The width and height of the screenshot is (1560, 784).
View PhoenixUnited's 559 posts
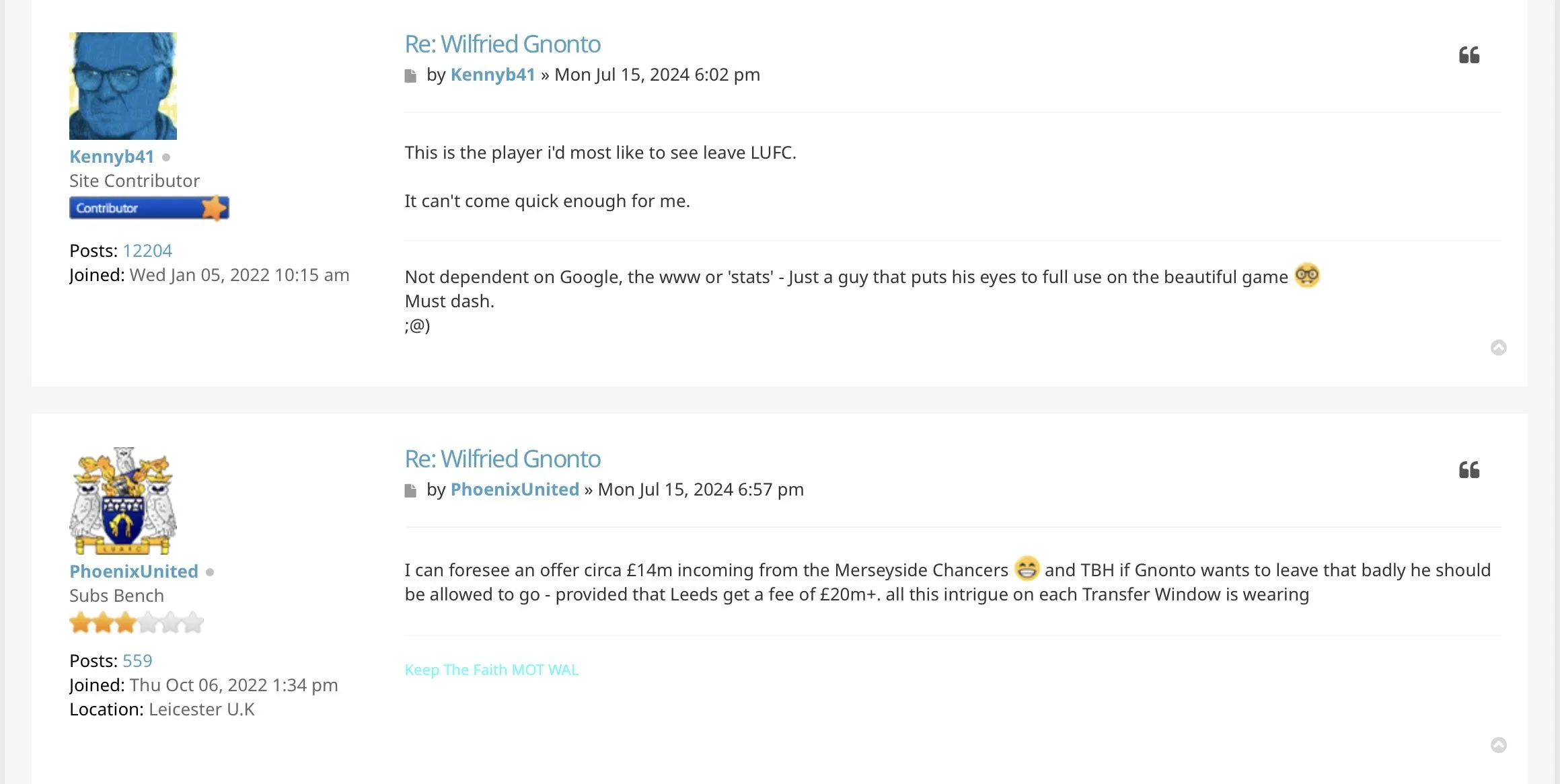(137, 661)
